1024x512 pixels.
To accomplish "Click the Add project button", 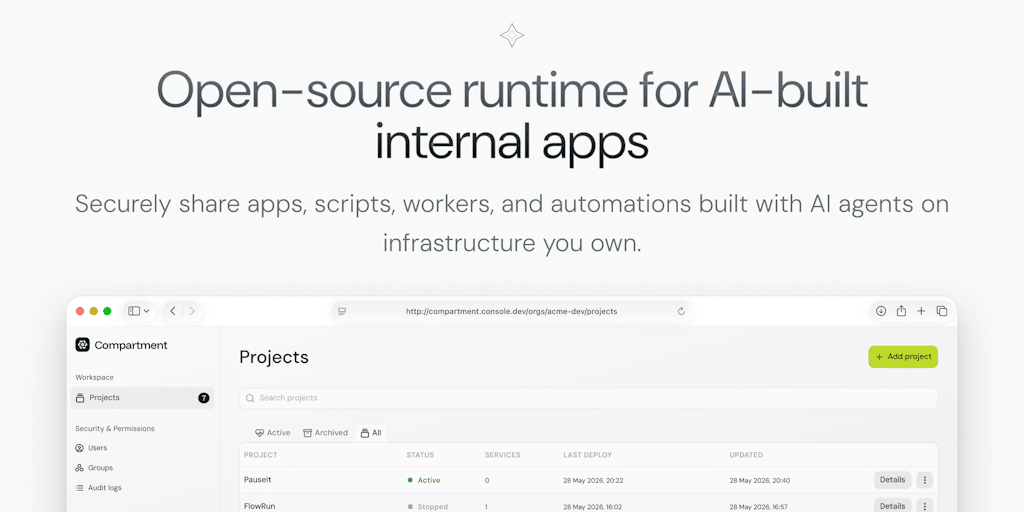I will [903, 357].
